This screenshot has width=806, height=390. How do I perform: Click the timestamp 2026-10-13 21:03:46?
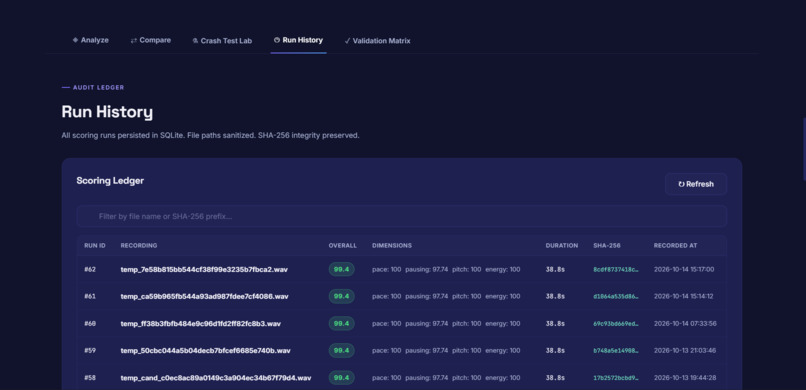pos(685,350)
